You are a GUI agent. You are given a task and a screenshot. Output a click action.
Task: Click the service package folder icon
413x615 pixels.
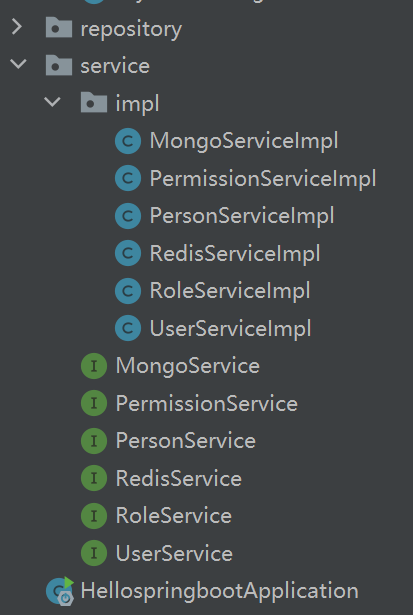pos(59,65)
